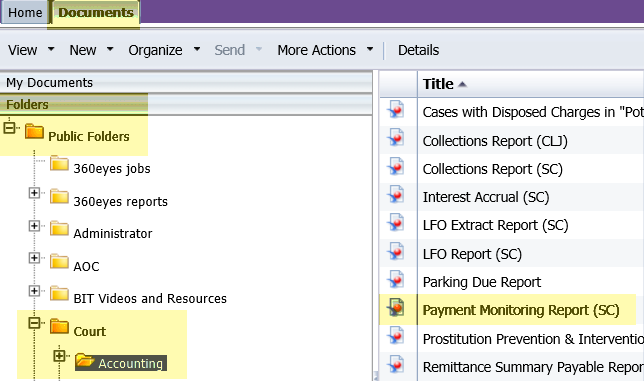Click the Court folder icon

(59, 326)
